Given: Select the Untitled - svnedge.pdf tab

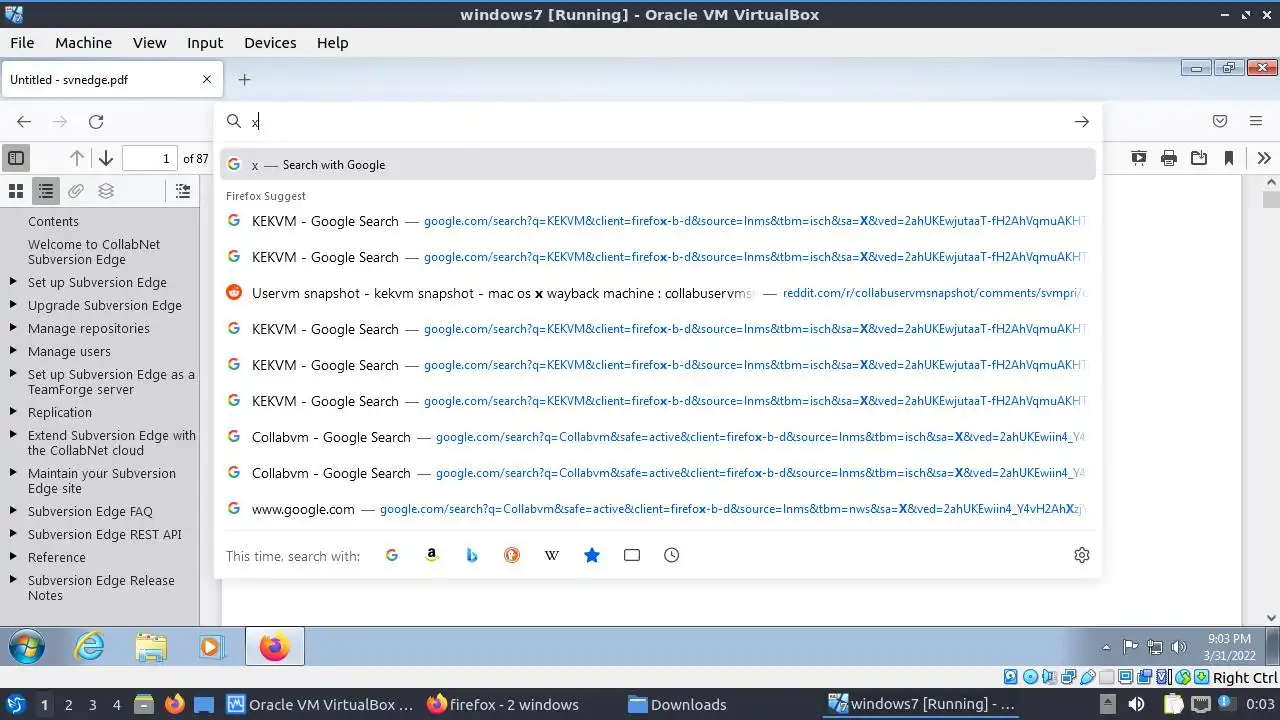Looking at the screenshot, I should [111, 80].
